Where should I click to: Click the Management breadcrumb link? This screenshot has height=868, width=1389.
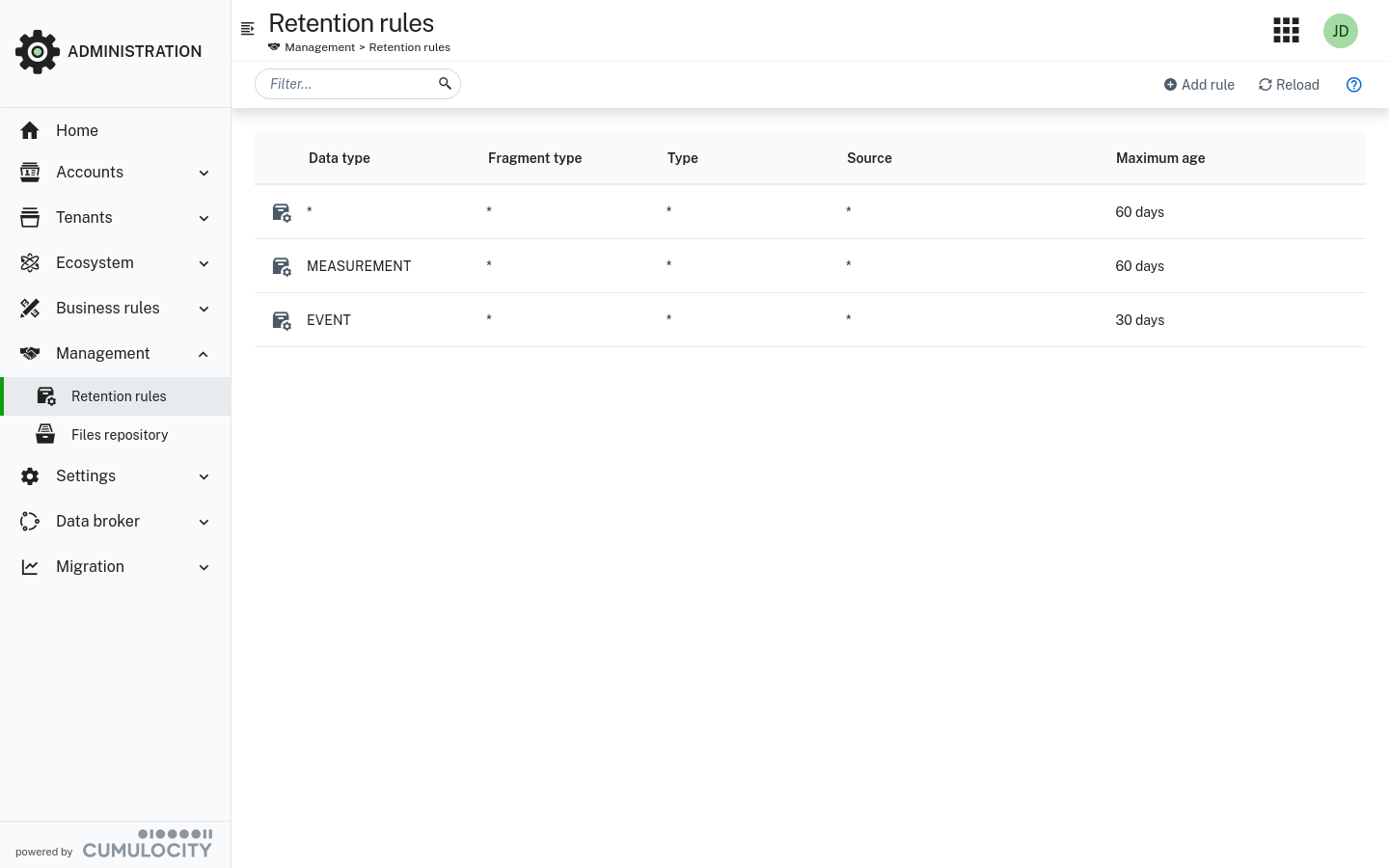[x=319, y=47]
